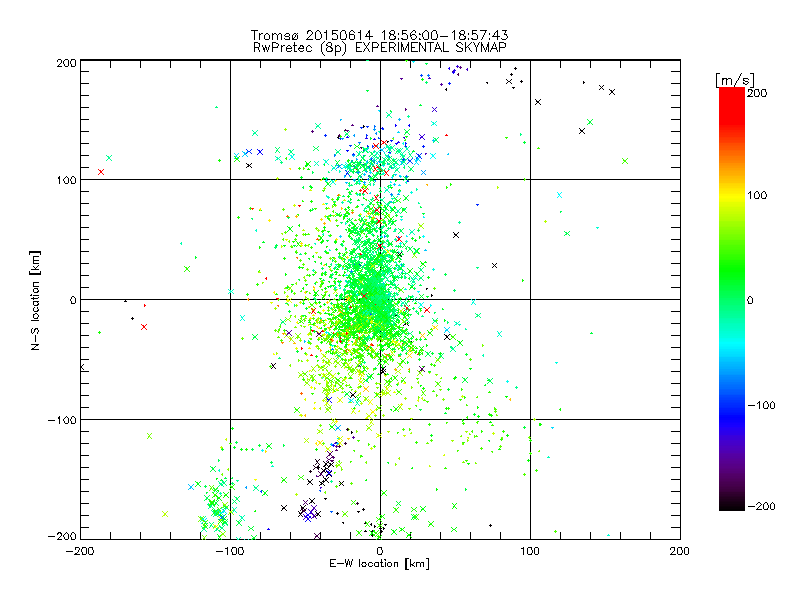Click the plot title 'Tromsø 20150614 18:56:00-18:57:43'

tap(380, 35)
